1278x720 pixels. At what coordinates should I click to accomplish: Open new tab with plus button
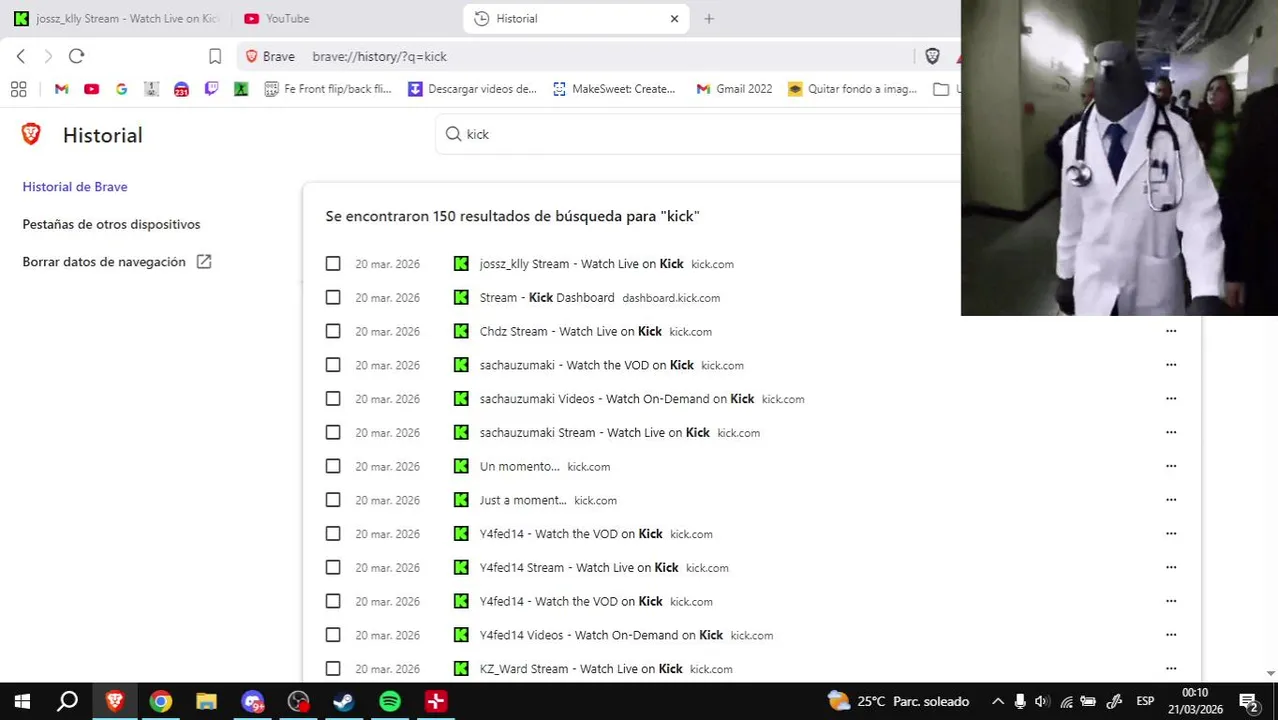[709, 18]
